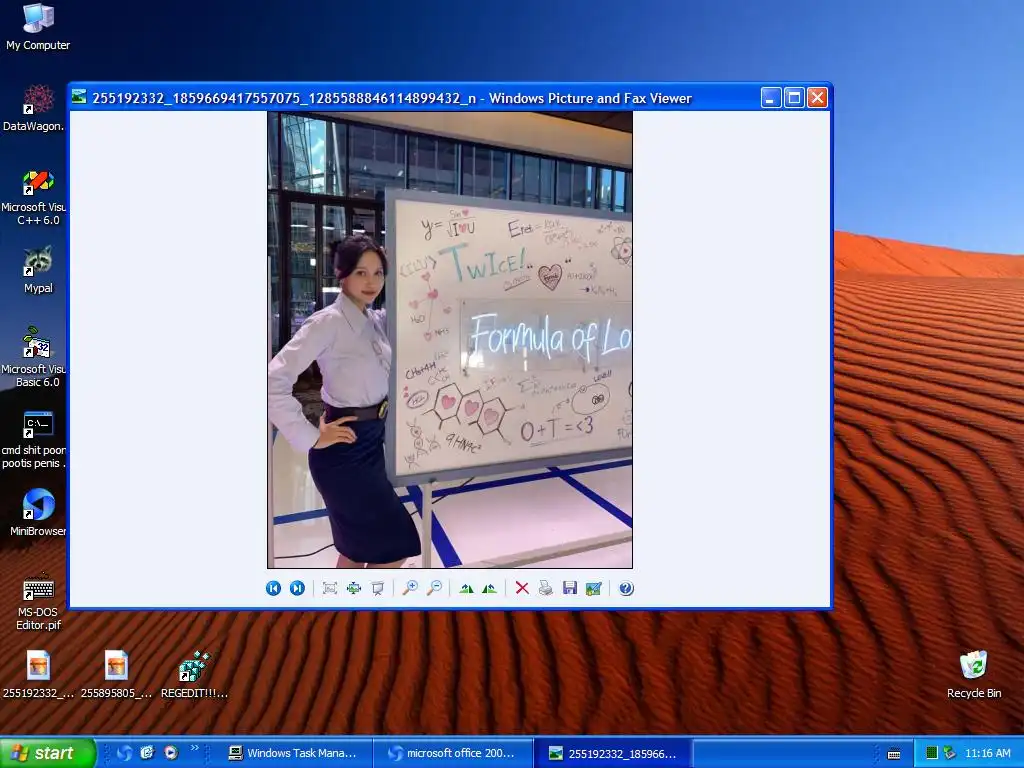Close the Picture and Fax Viewer window
This screenshot has height=768, width=1024.
818,98
